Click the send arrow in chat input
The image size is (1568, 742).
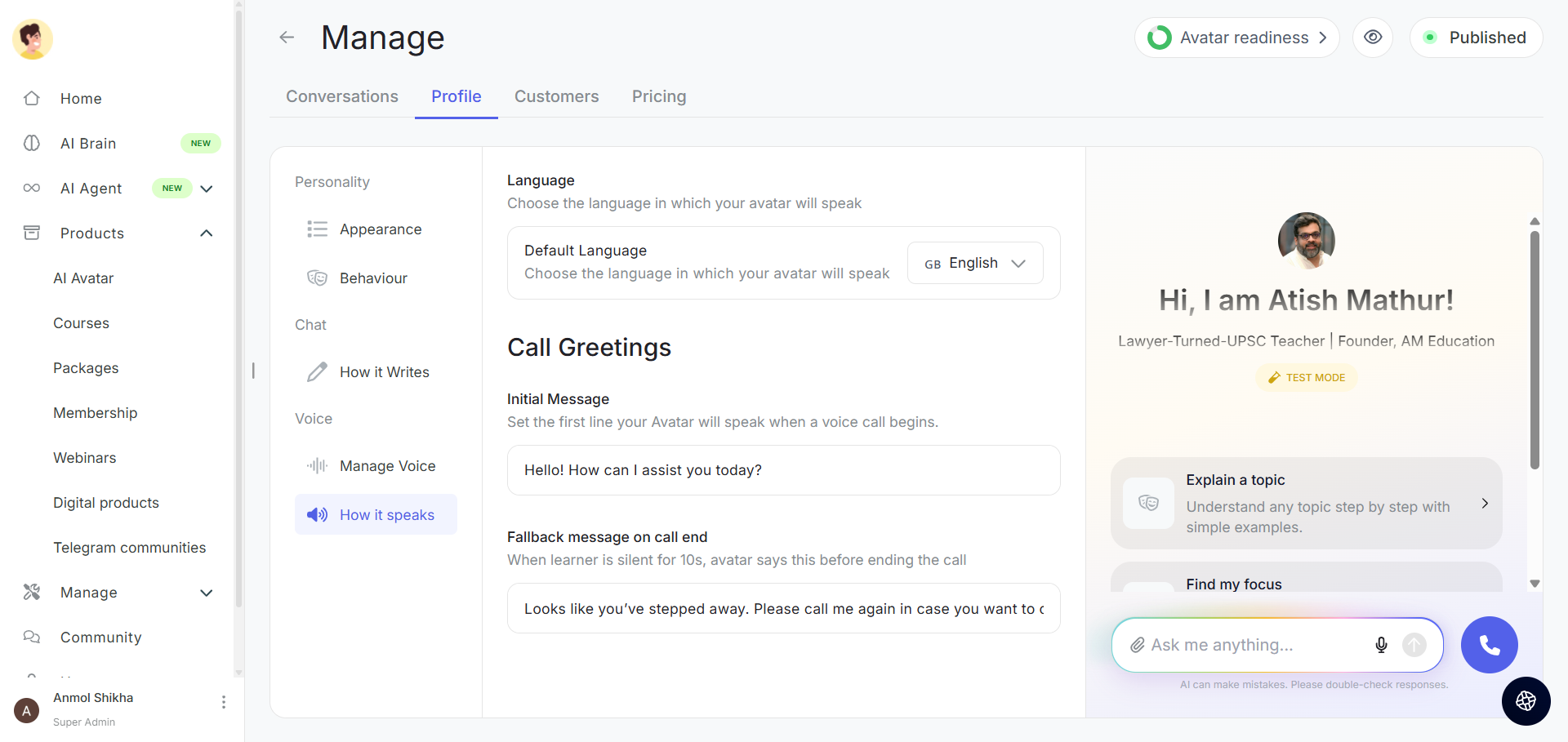(x=1414, y=645)
